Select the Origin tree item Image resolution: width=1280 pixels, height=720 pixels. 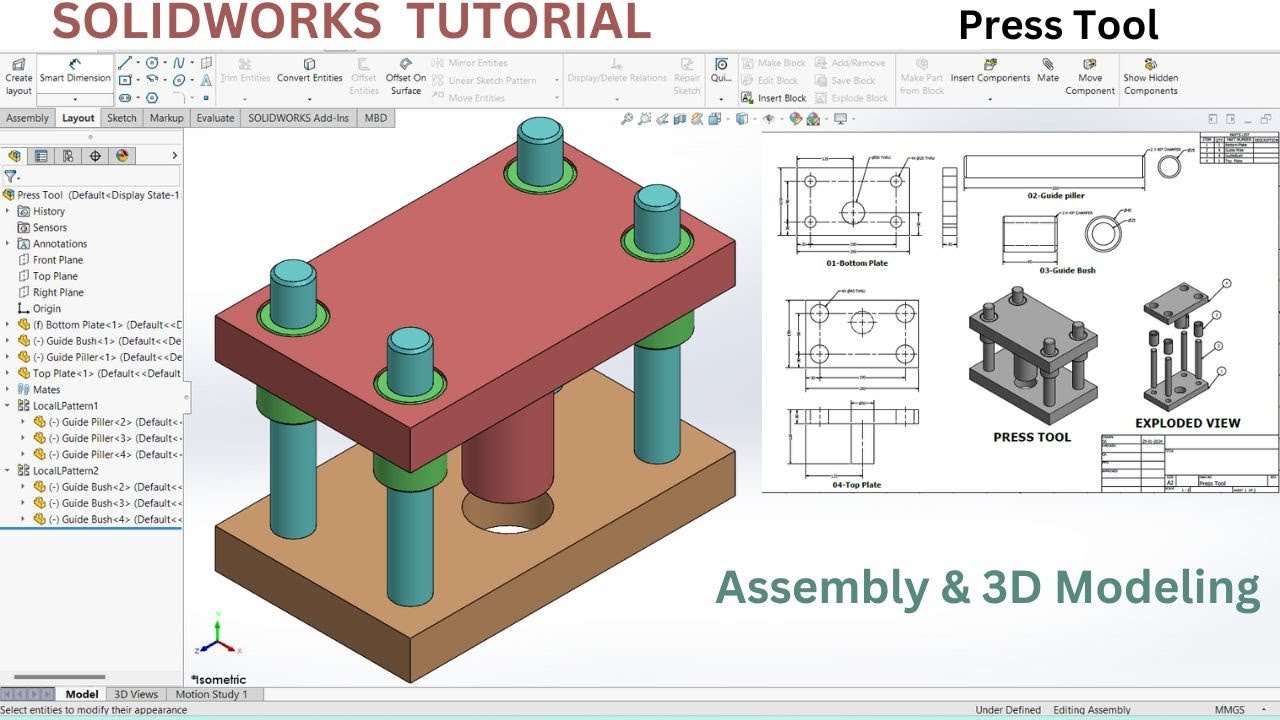(38, 309)
